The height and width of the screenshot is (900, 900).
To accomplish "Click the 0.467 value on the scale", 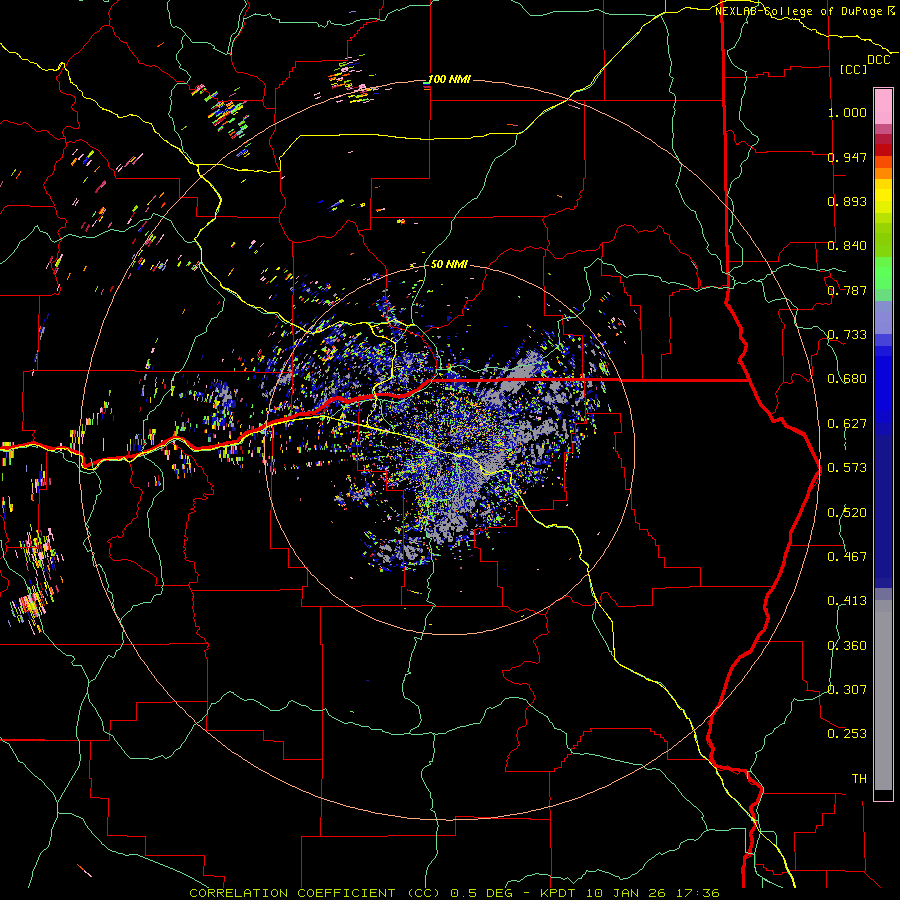I will 847,557.
